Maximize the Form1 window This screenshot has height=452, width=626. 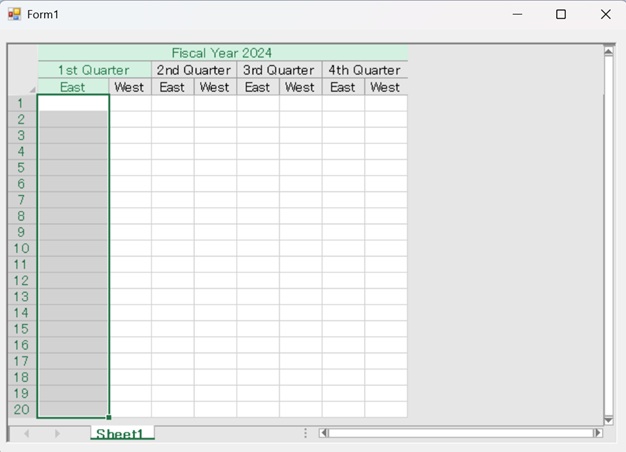(x=561, y=14)
